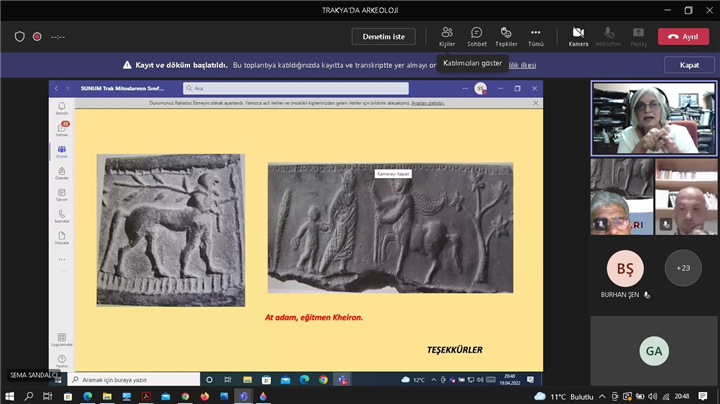
Task: Open the volume control in the system tray
Action: 652,397
